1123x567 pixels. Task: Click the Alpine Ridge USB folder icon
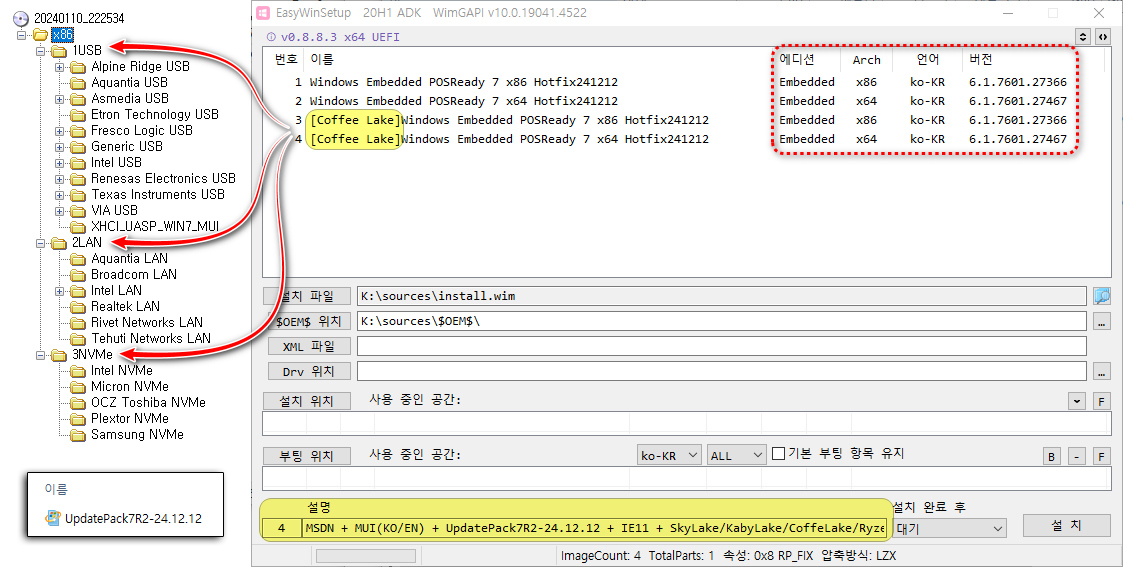tap(78, 67)
